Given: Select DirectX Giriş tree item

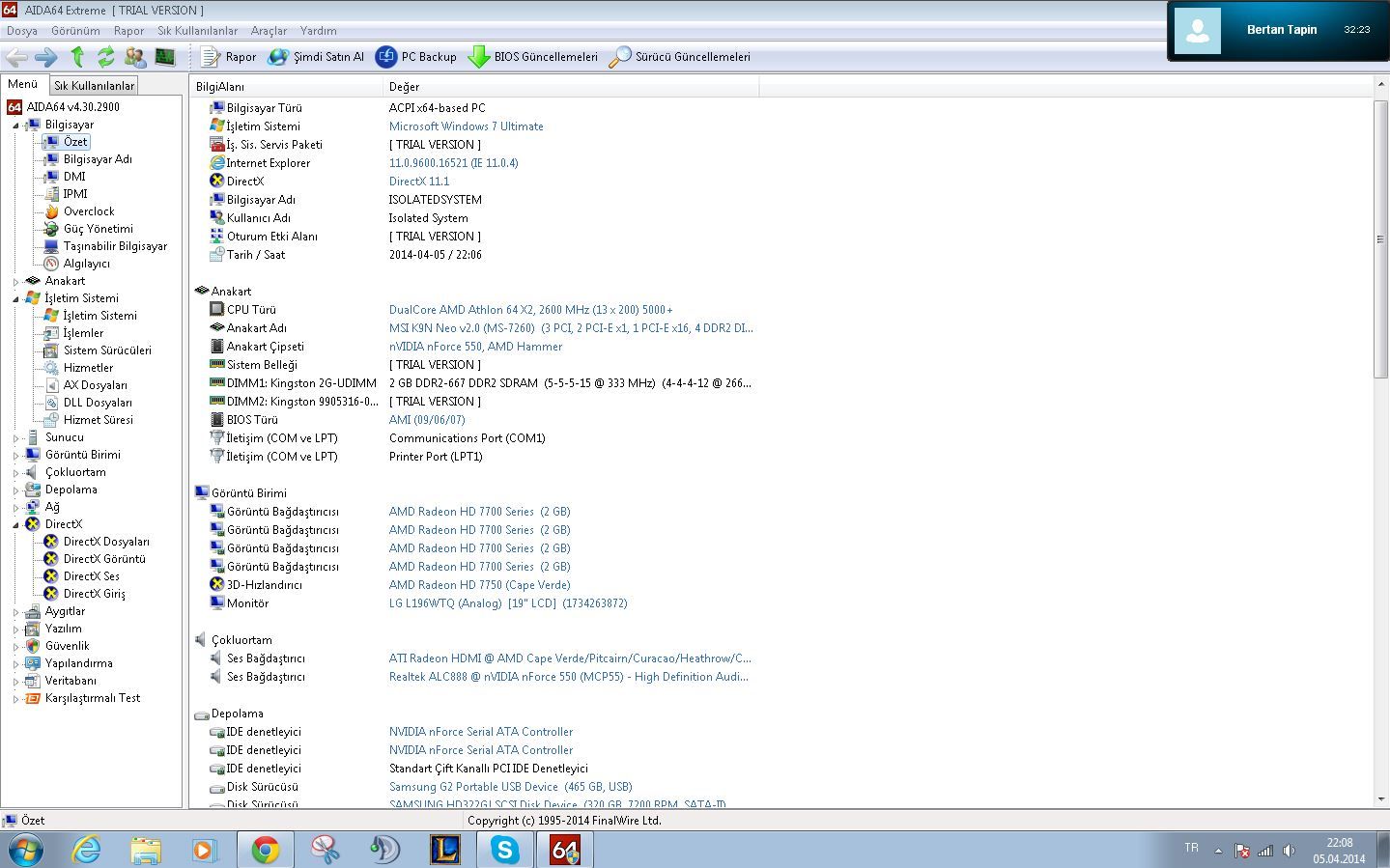Looking at the screenshot, I should tap(95, 594).
